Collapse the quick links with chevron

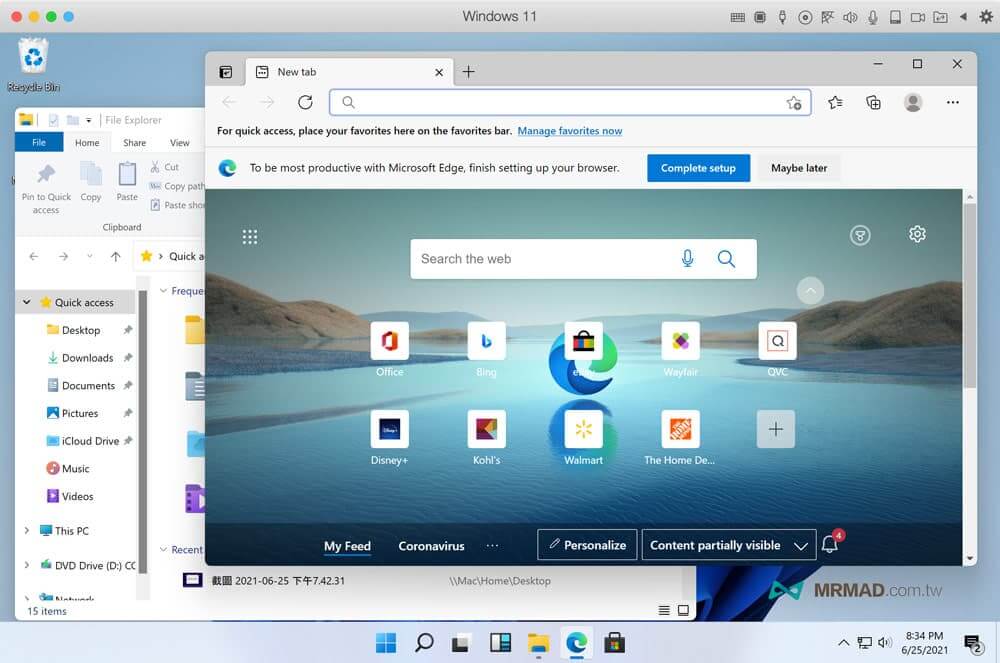pos(810,291)
